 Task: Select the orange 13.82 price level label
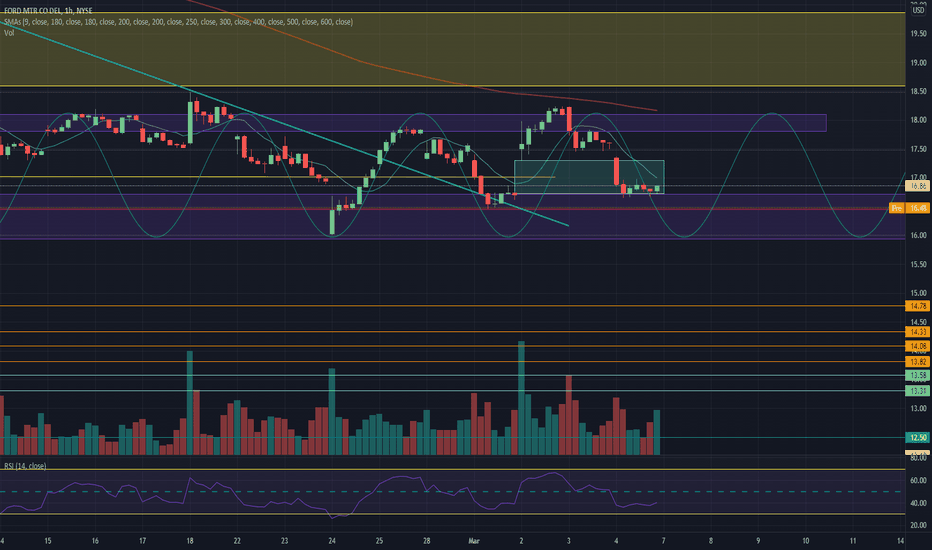coord(918,362)
